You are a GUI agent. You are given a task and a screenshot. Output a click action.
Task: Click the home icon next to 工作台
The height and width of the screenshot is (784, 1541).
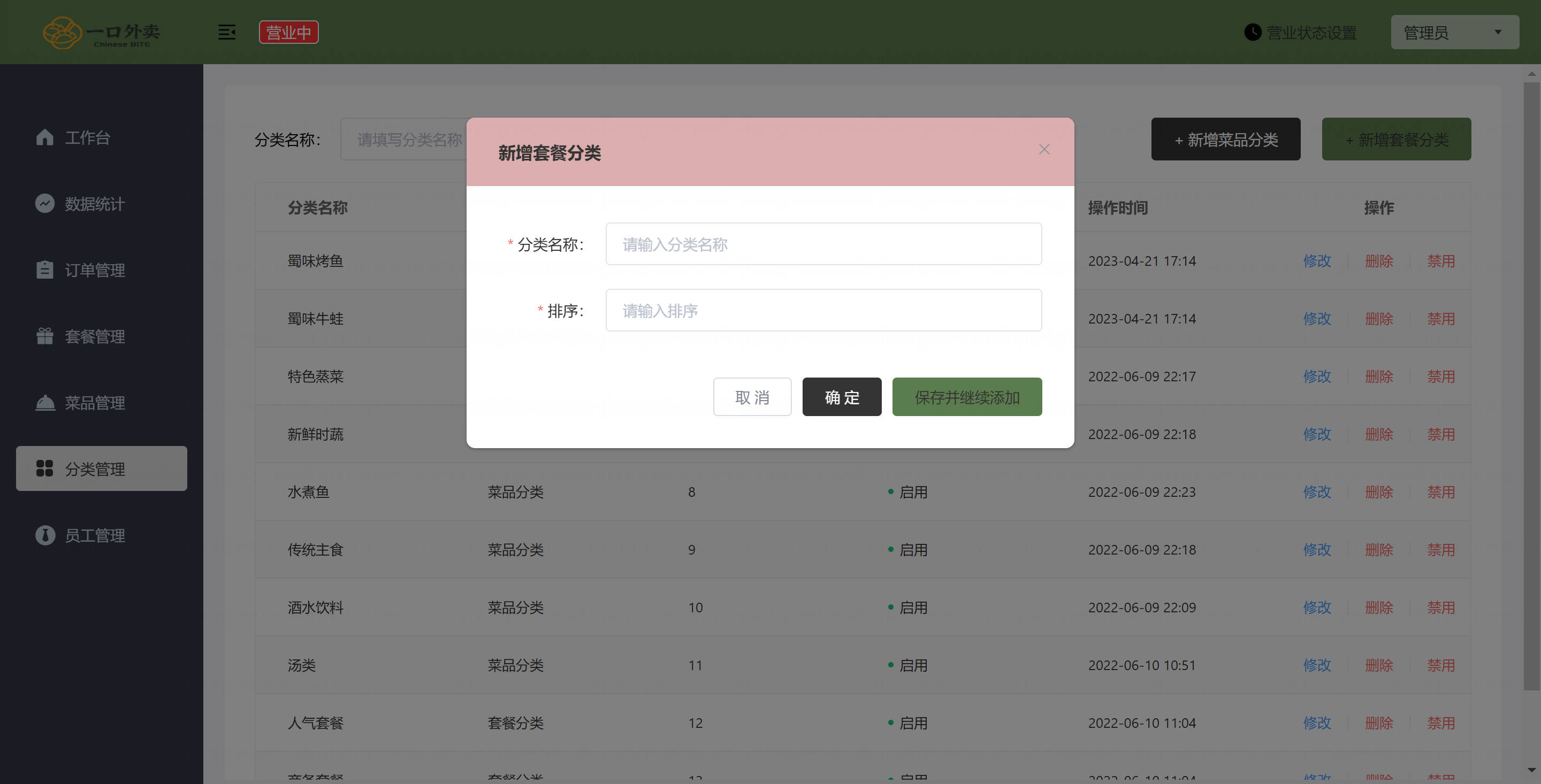45,137
